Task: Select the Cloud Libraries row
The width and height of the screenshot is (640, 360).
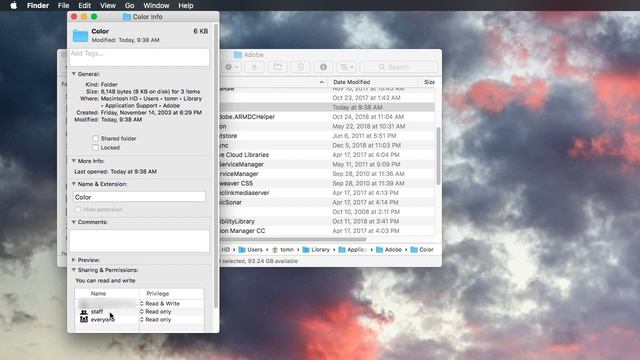Action: click(327, 155)
